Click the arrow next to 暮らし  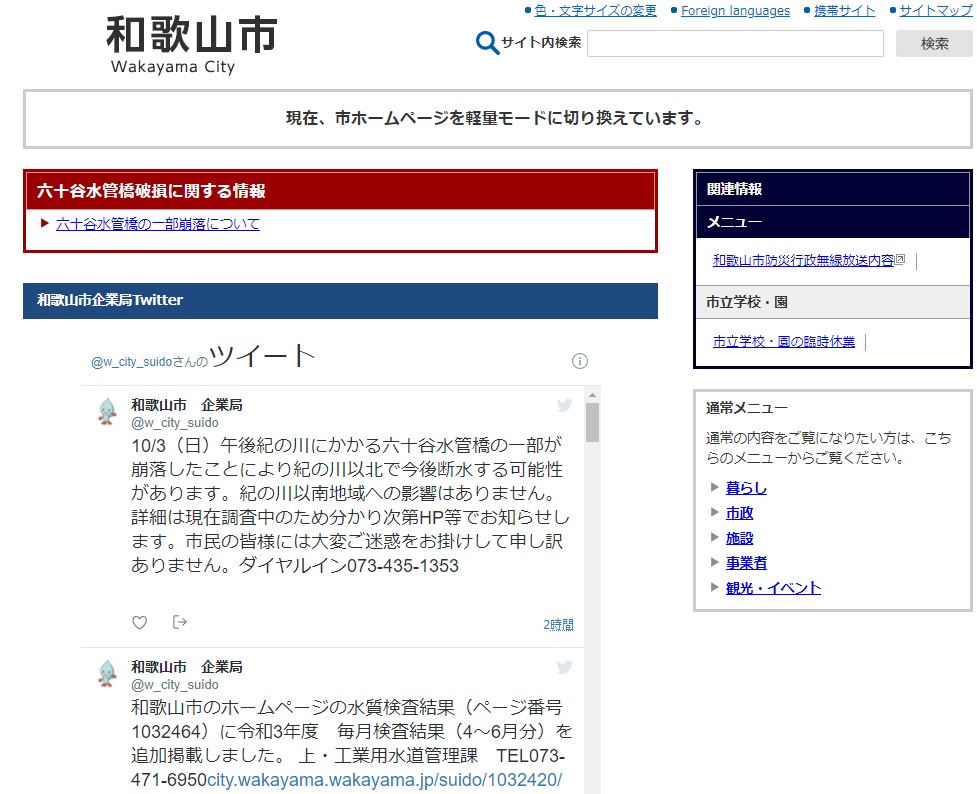pyautogui.click(x=715, y=487)
